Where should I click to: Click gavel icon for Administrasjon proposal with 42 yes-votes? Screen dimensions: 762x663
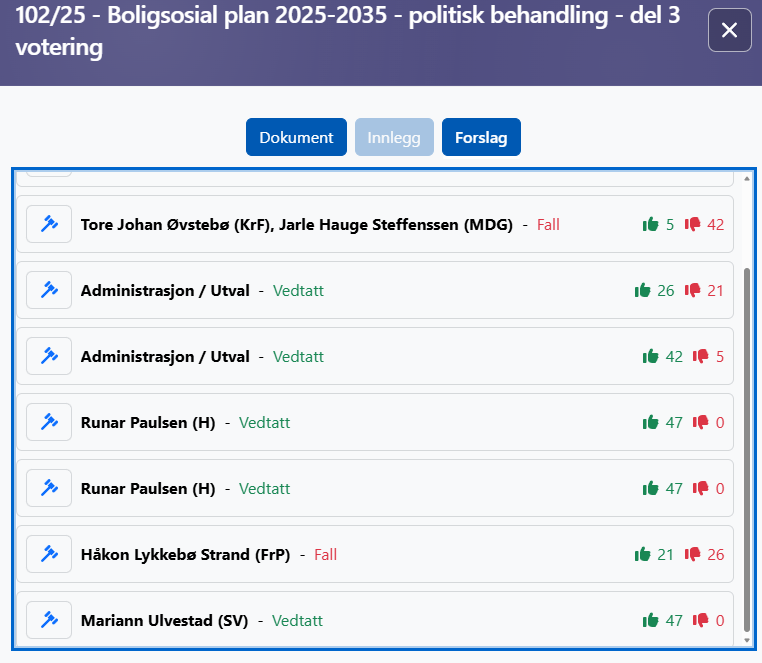(49, 356)
